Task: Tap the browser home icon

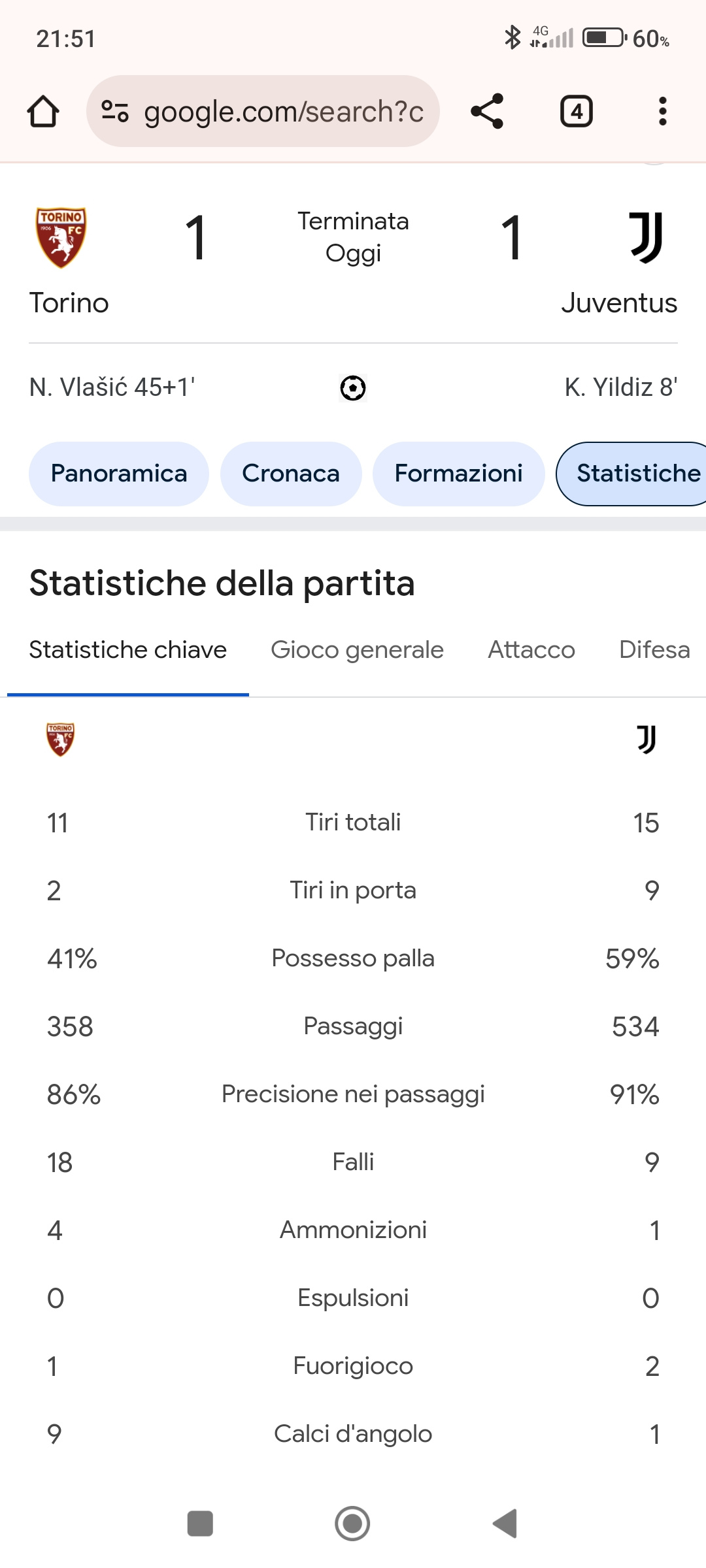Action: click(43, 111)
